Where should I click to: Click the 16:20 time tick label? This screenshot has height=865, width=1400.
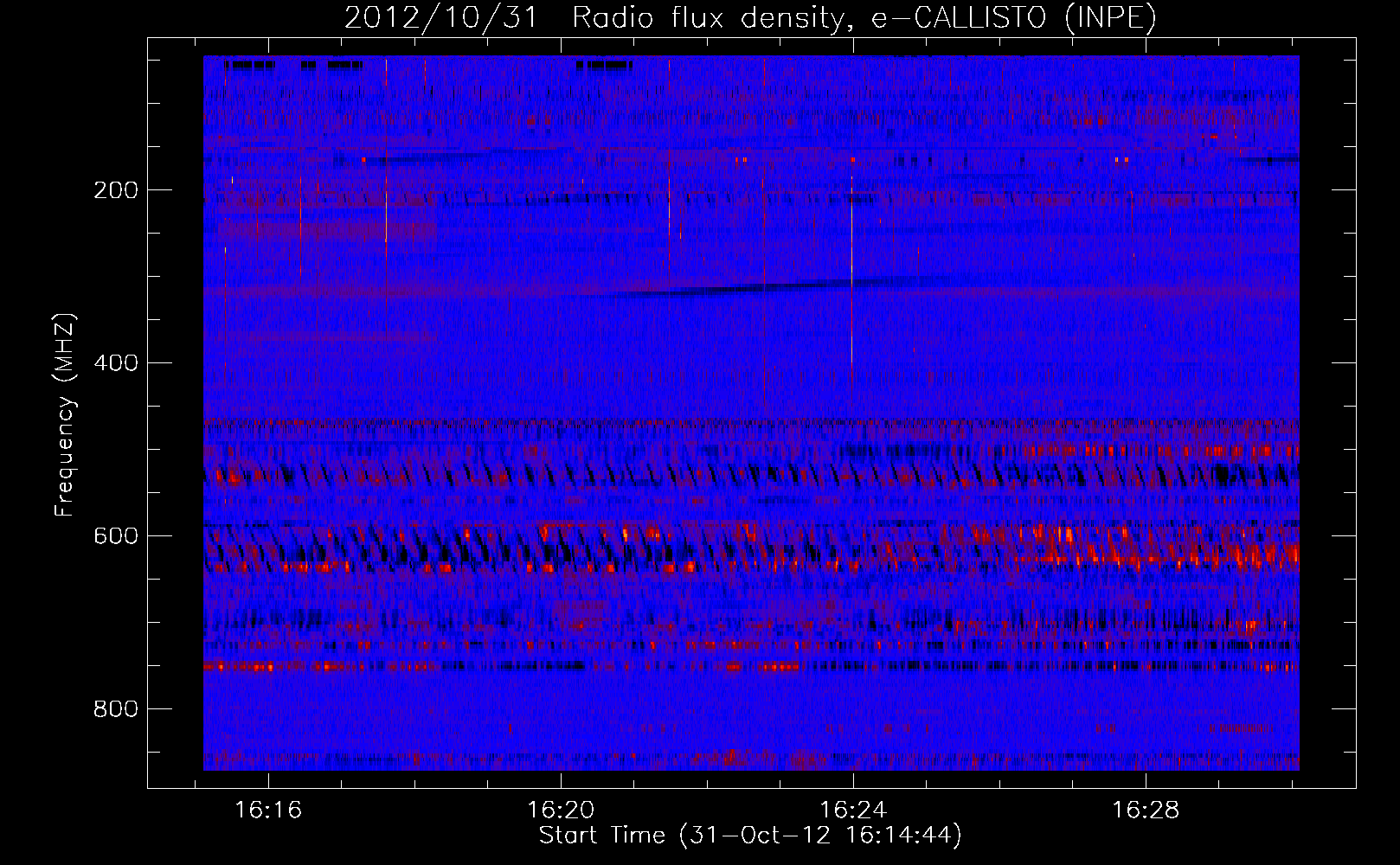[561, 811]
